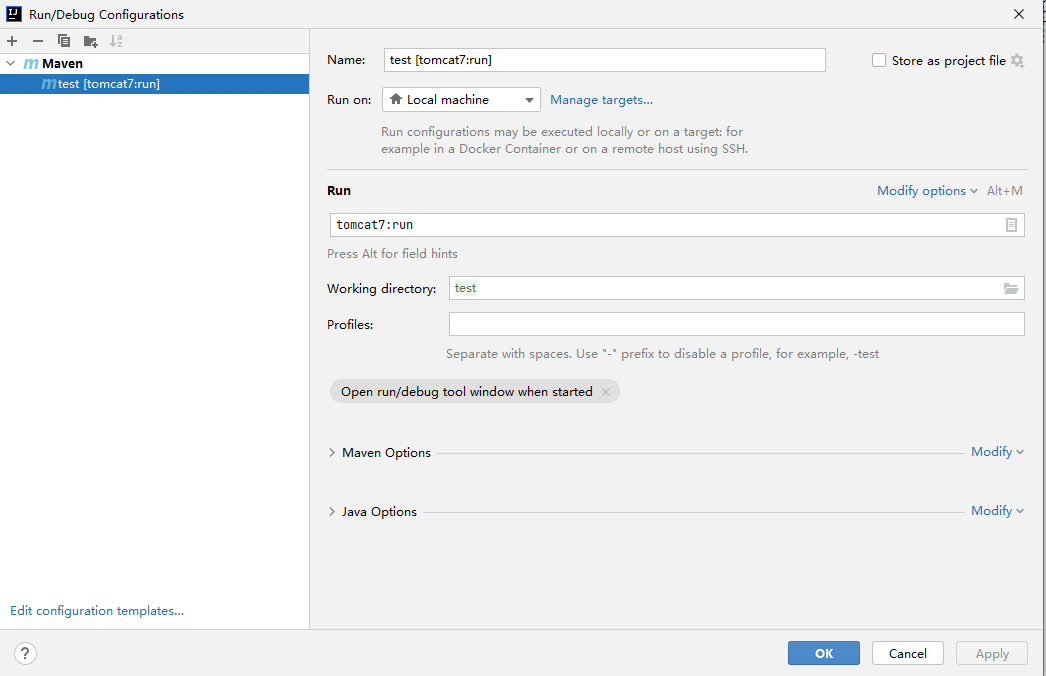Select the test [tomcat7:run] configuration
This screenshot has height=676, width=1046.
coord(108,84)
